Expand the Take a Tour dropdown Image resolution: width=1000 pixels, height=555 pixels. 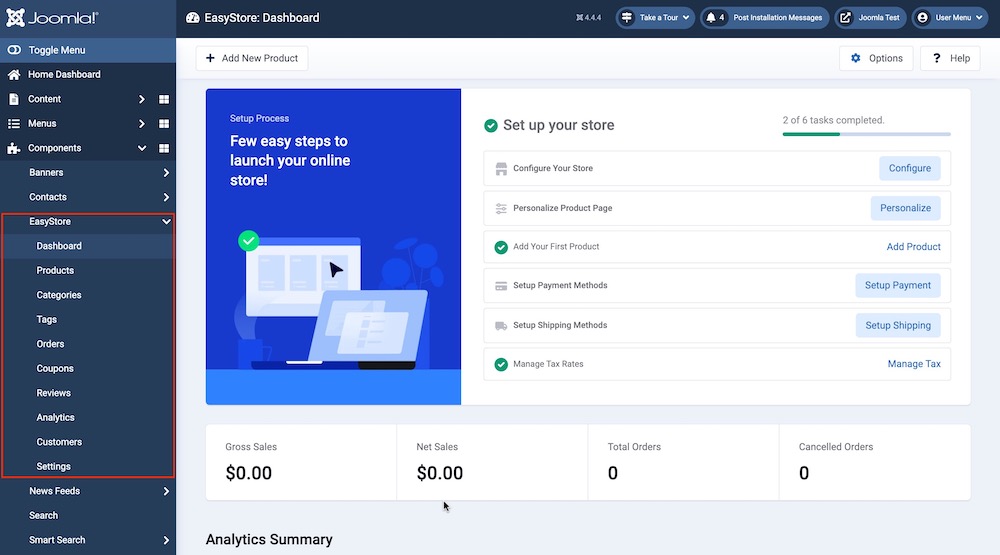click(655, 18)
